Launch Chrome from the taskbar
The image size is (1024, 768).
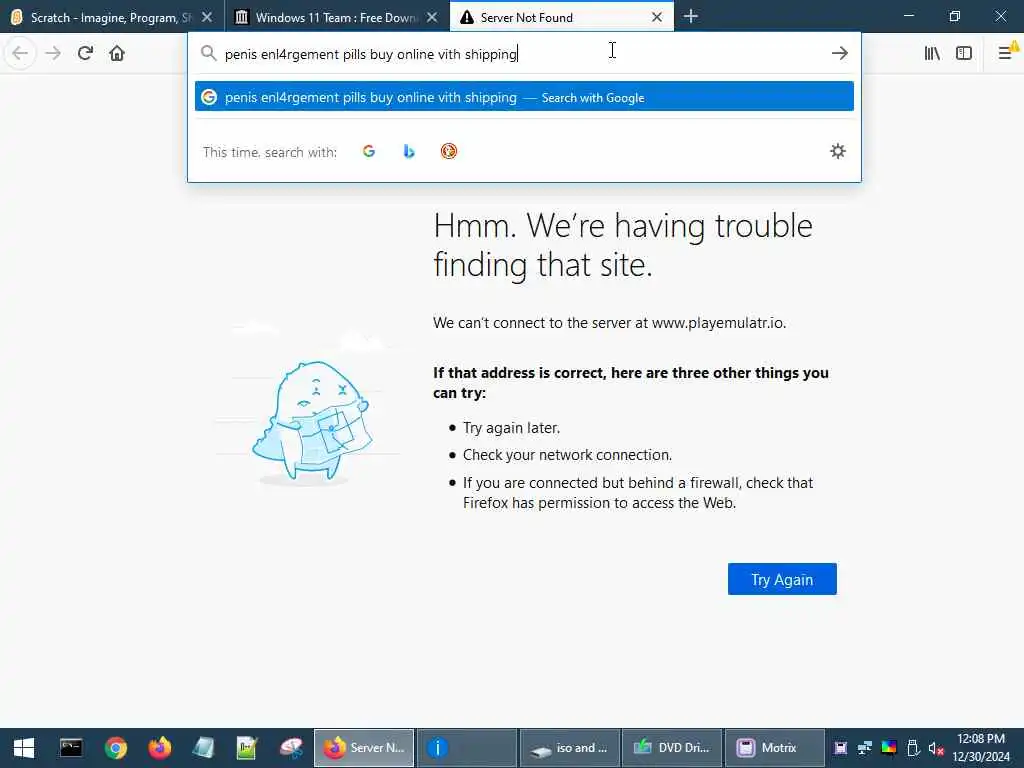pos(116,748)
